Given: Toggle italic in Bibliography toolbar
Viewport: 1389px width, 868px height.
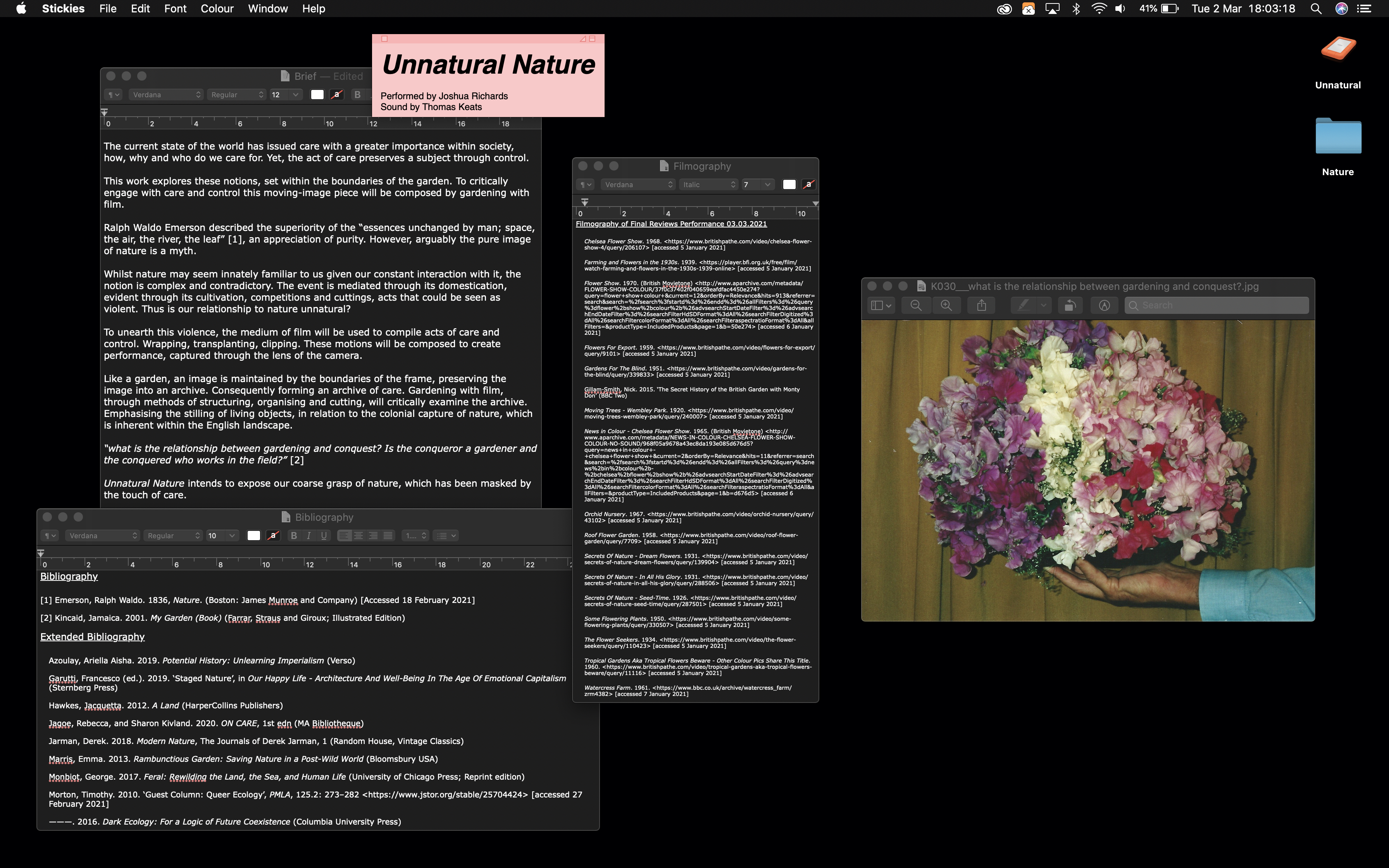Looking at the screenshot, I should [x=309, y=536].
